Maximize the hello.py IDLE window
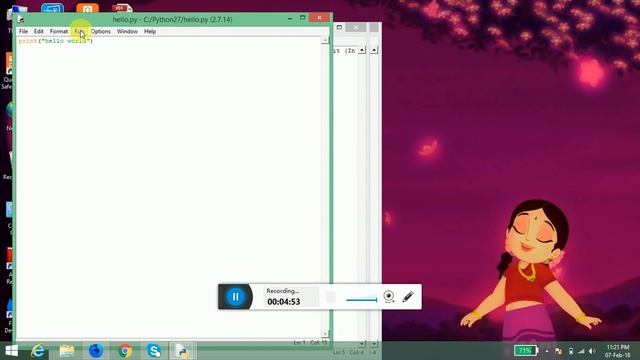This screenshot has width=640, height=360. click(x=302, y=18)
